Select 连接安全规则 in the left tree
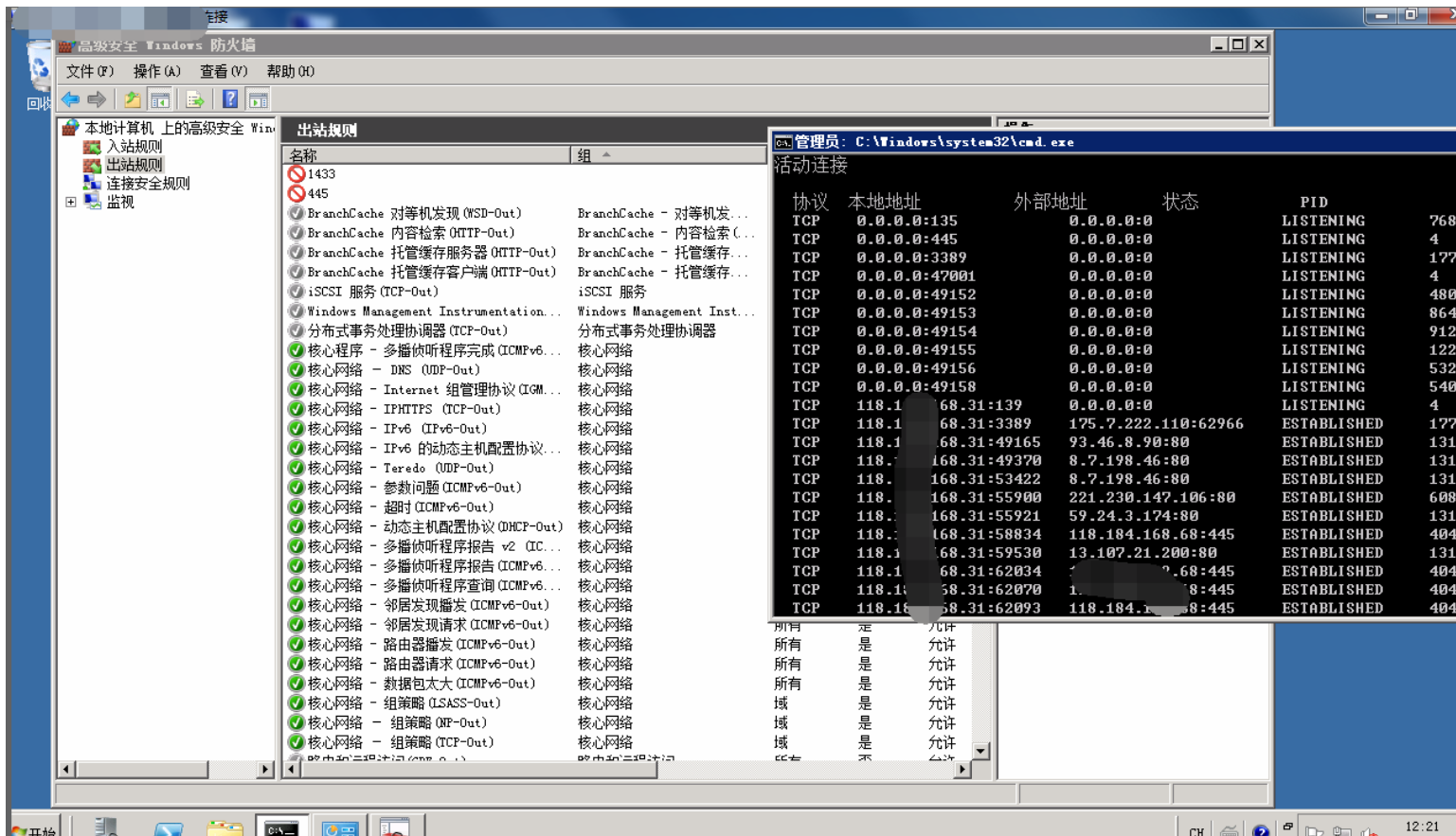The image size is (1456, 836). (x=147, y=184)
